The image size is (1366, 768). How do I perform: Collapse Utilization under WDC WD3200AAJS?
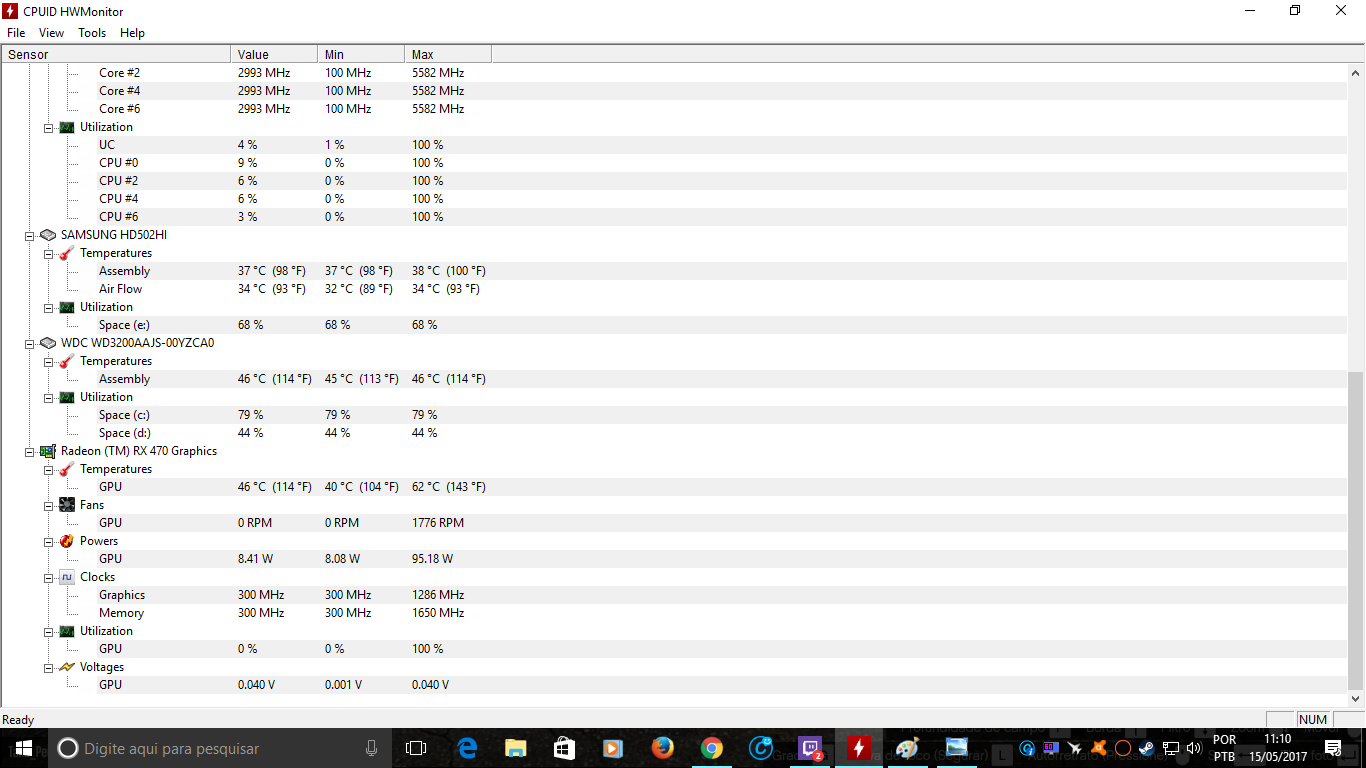(x=48, y=397)
